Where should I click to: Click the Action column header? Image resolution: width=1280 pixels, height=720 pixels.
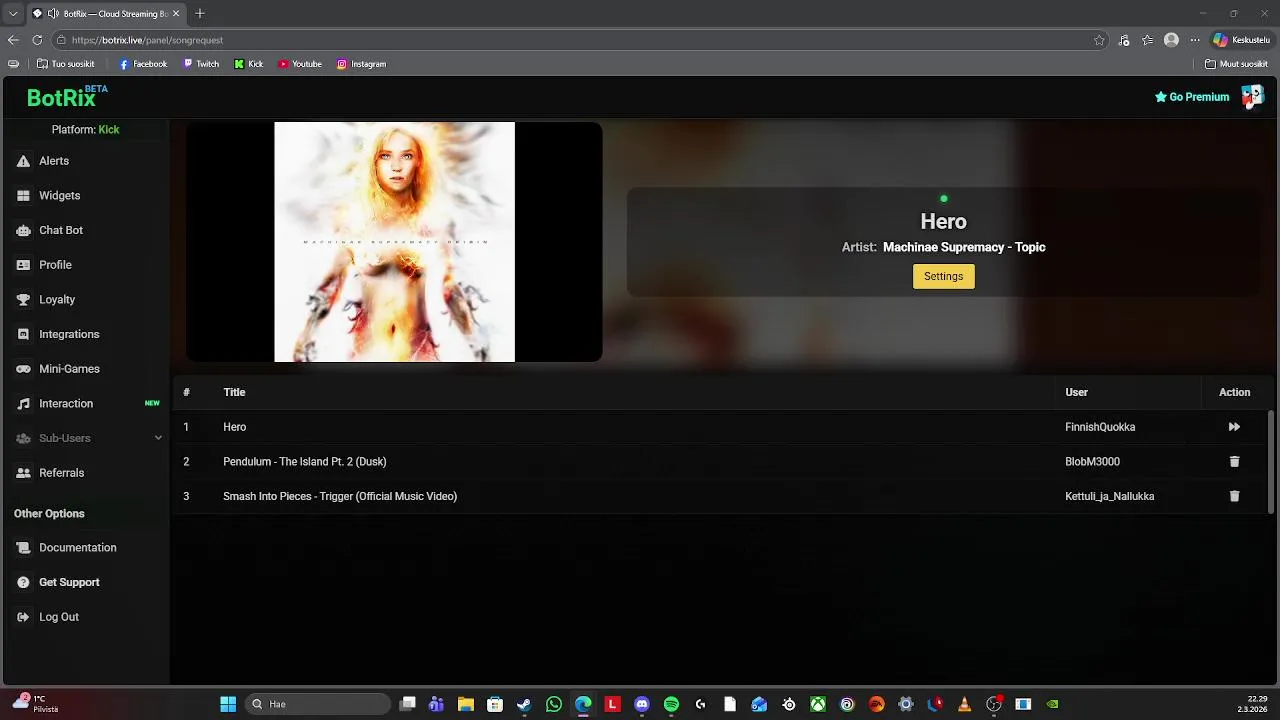point(1234,392)
